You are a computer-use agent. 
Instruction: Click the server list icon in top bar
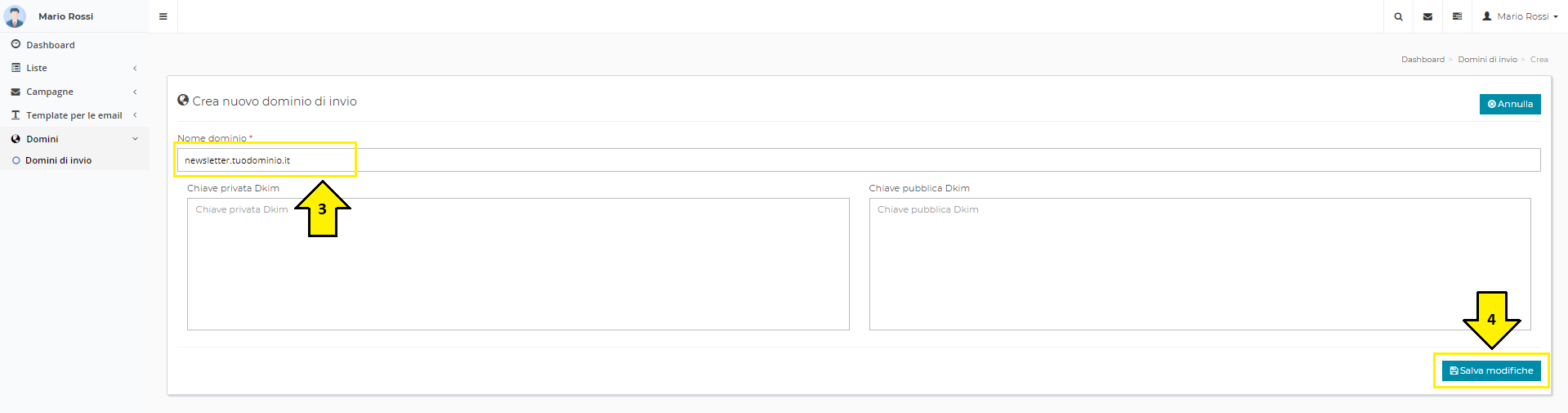point(1457,16)
